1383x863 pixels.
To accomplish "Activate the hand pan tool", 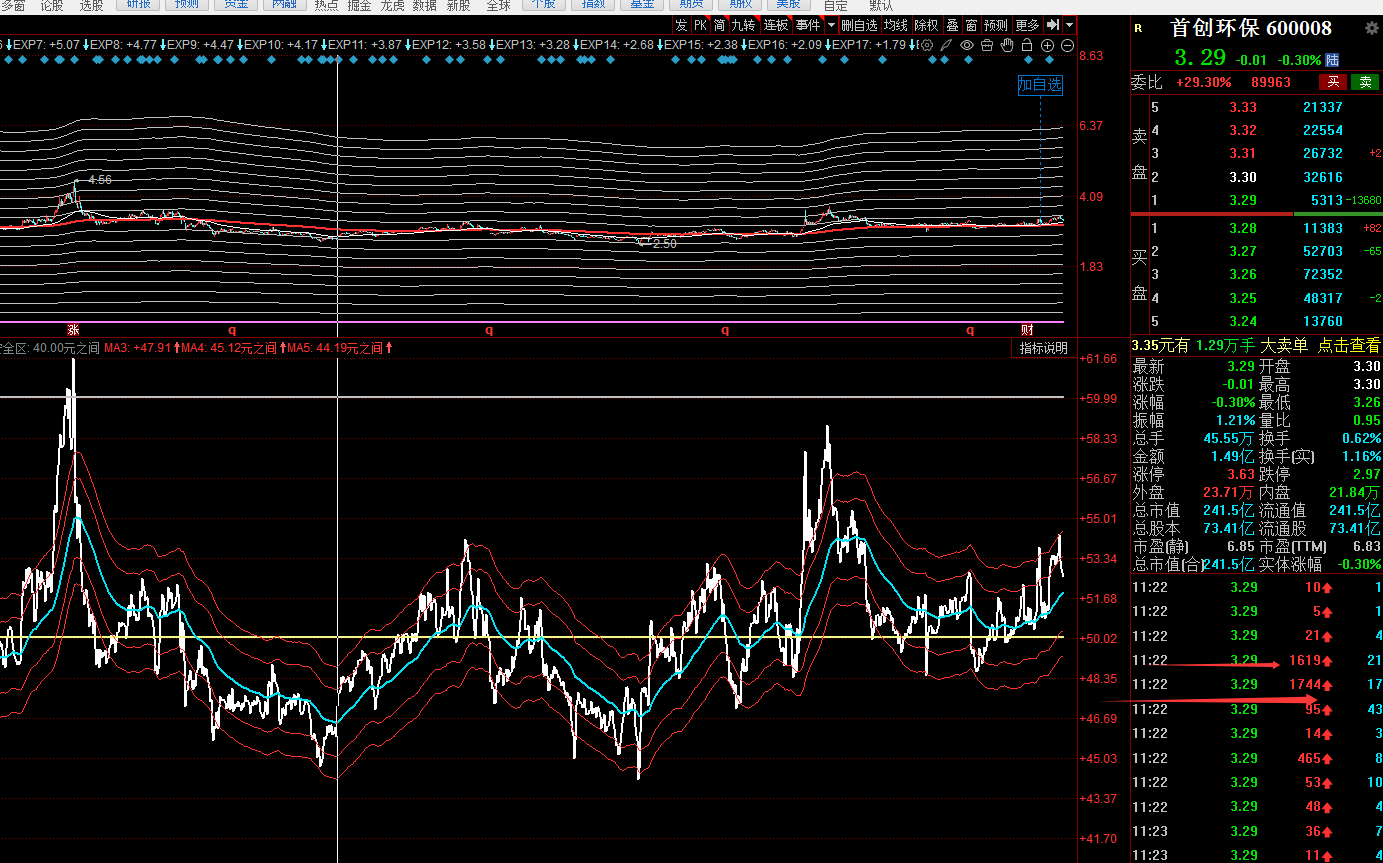I will click(1007, 45).
